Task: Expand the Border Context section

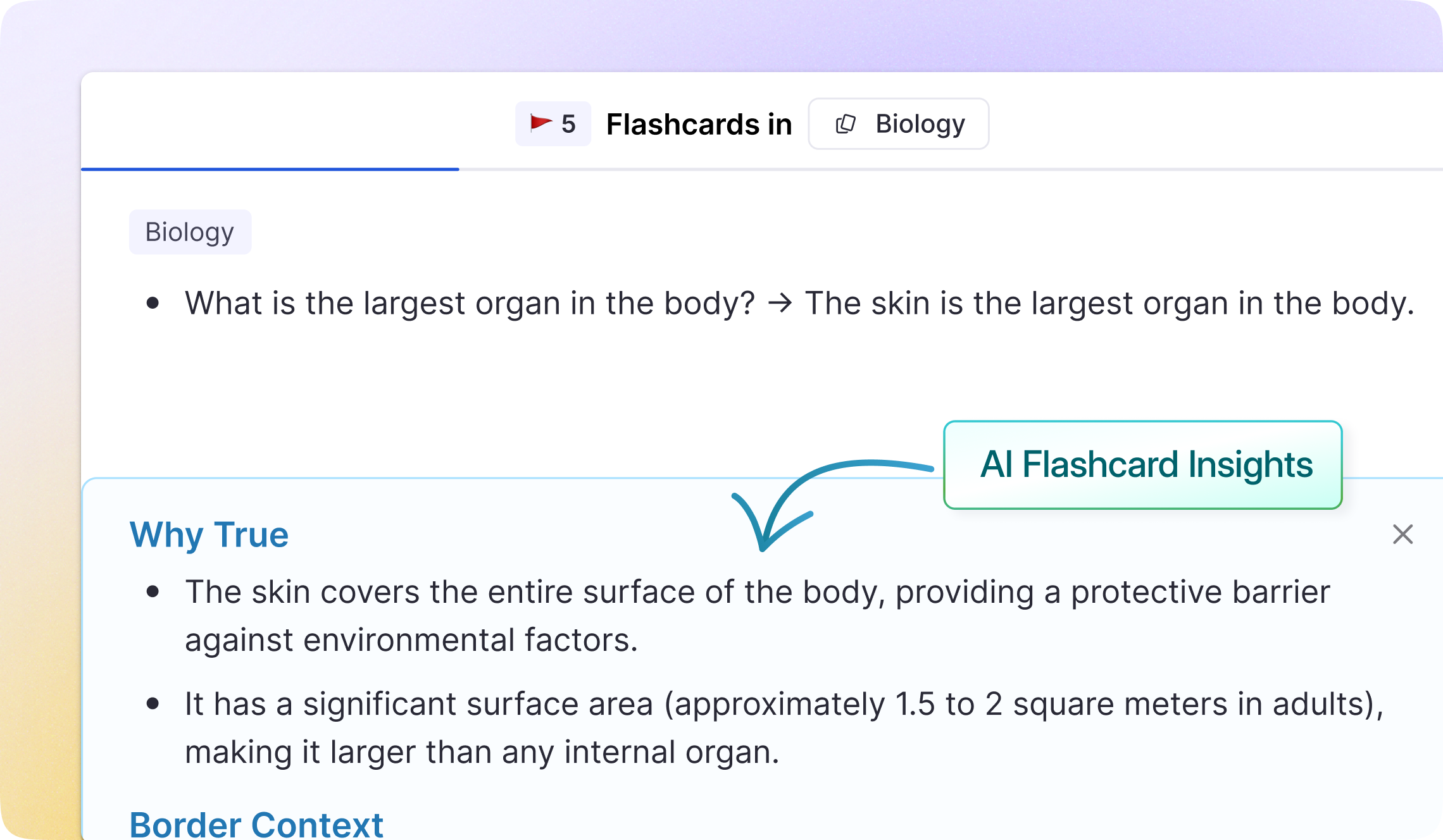Action: [256, 822]
